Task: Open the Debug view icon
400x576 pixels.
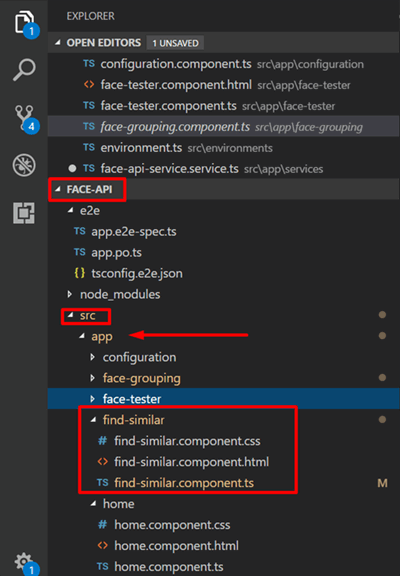Action: coord(24,165)
